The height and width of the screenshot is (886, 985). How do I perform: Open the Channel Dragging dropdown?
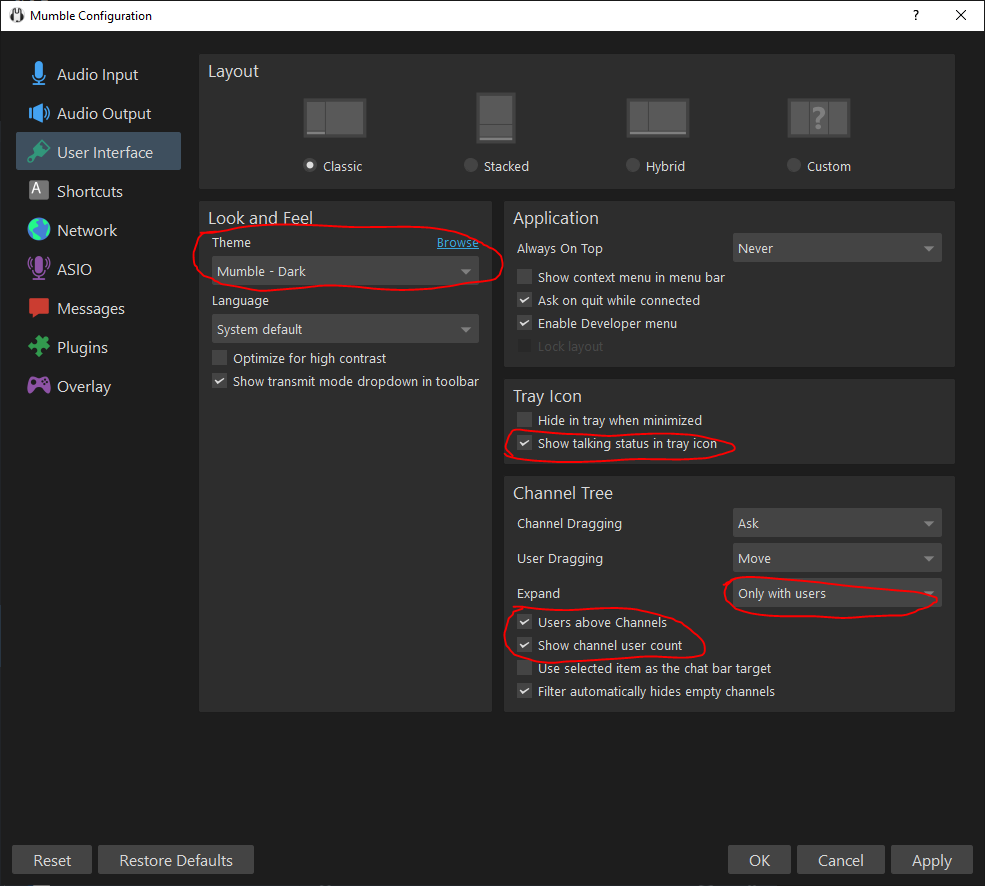tap(836, 523)
